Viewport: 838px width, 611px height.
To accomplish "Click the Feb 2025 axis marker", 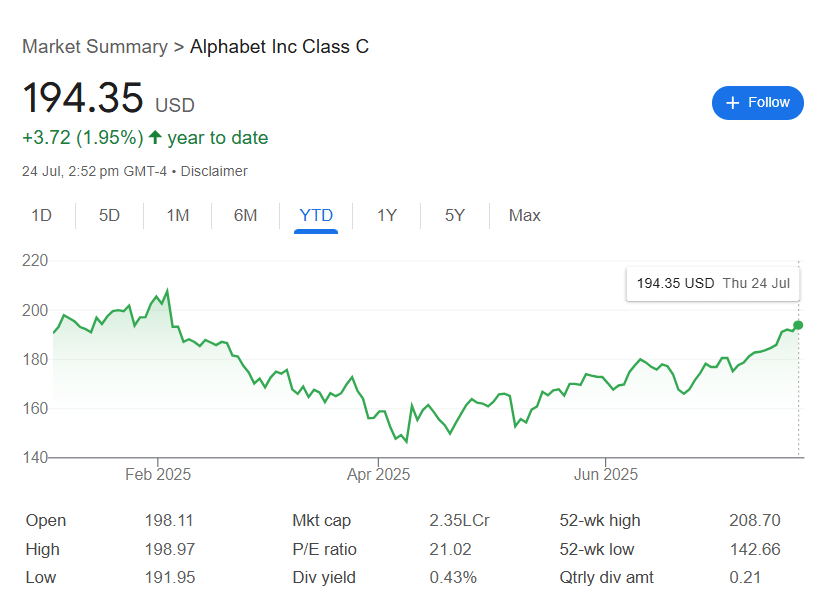I will click(158, 474).
